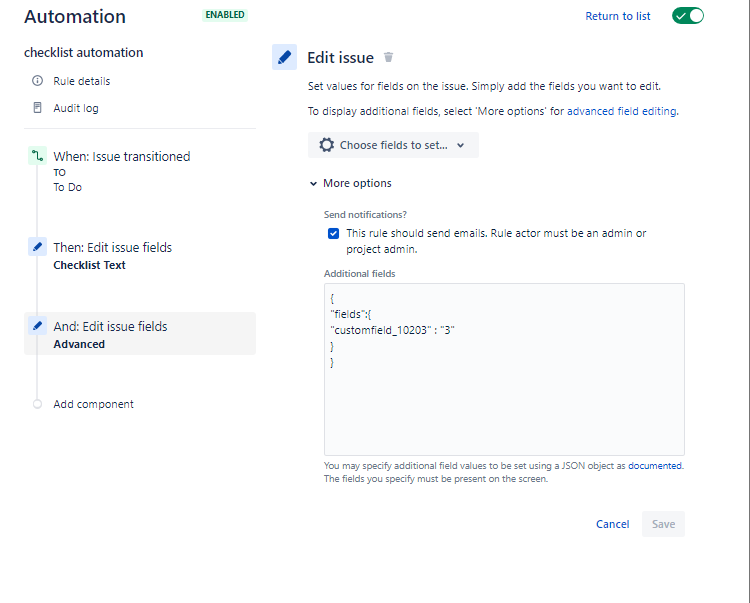Click the large blue pencil Edit issue icon
The height and width of the screenshot is (603, 750).
(285, 57)
